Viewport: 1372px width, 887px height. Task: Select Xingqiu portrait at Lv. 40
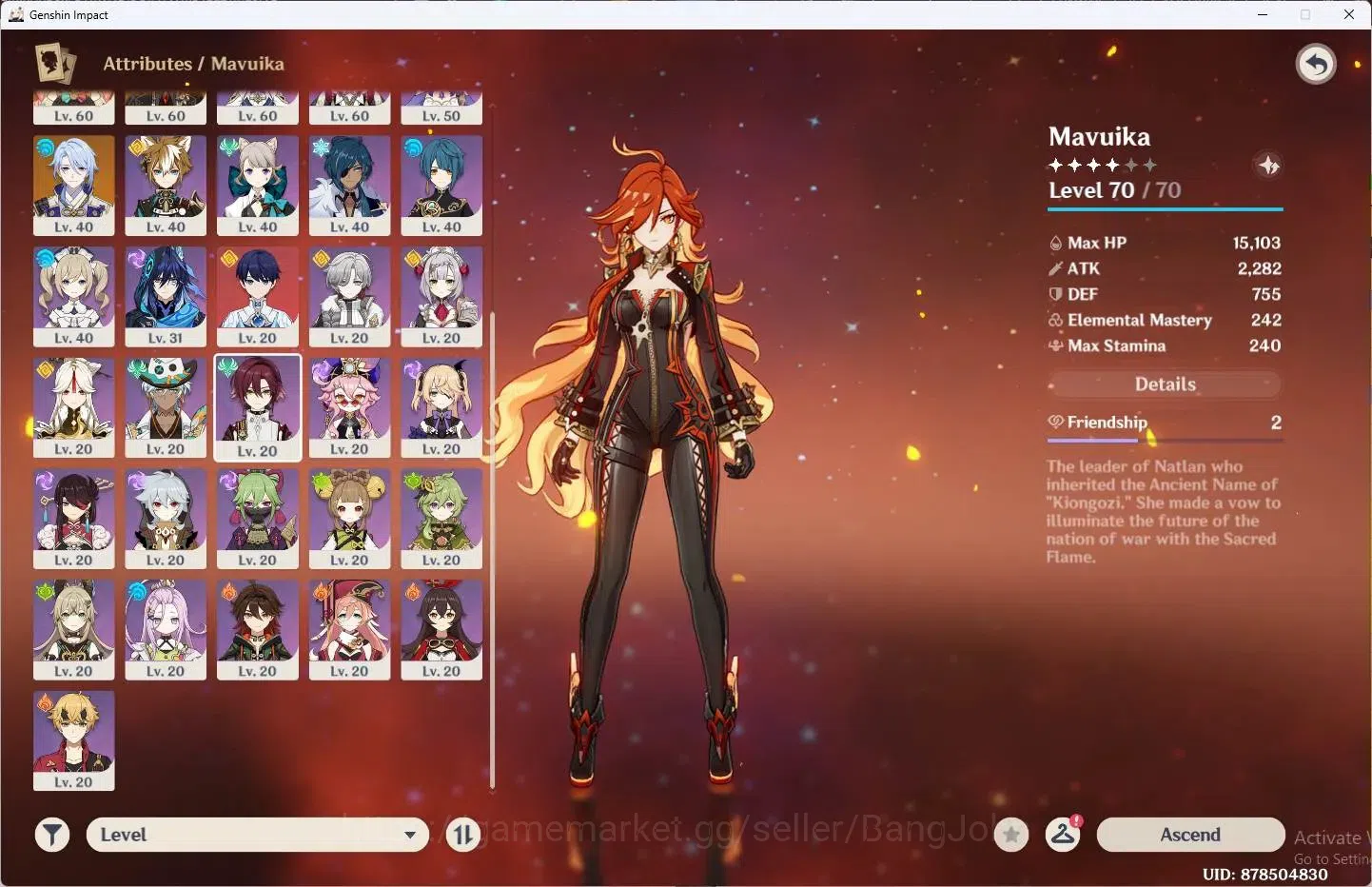[x=441, y=186]
